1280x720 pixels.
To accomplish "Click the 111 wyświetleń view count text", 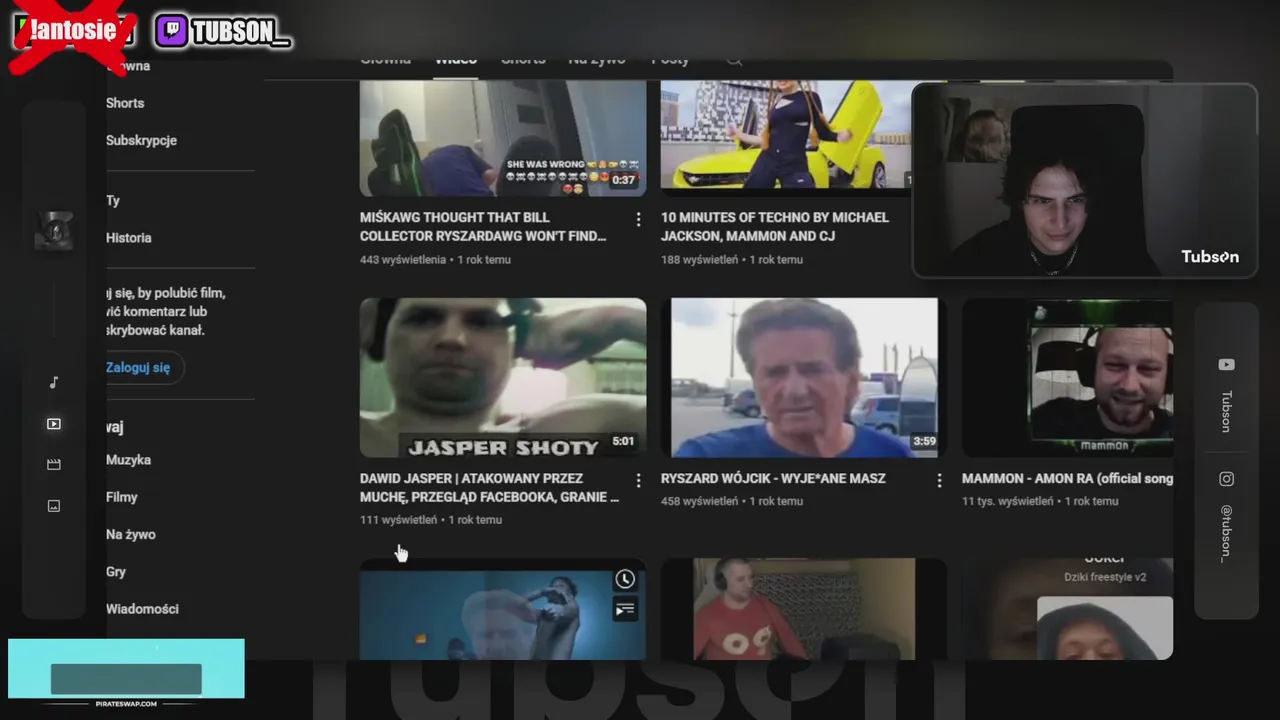I will click(x=398, y=520).
